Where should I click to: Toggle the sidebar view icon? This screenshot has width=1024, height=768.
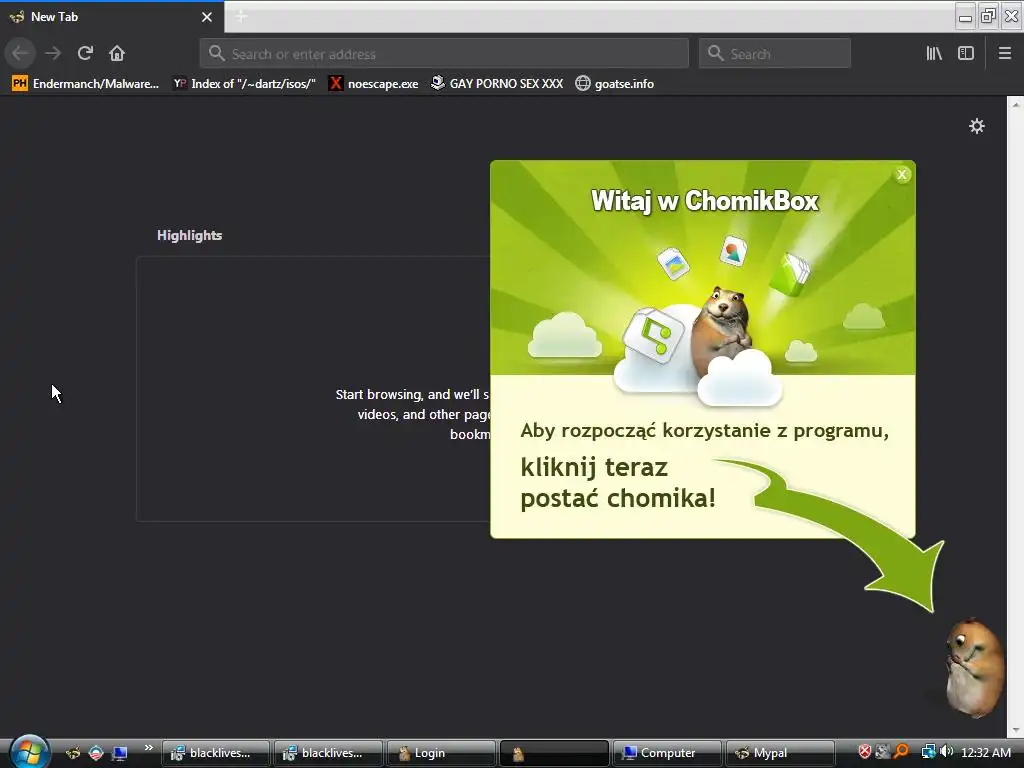[x=966, y=54]
